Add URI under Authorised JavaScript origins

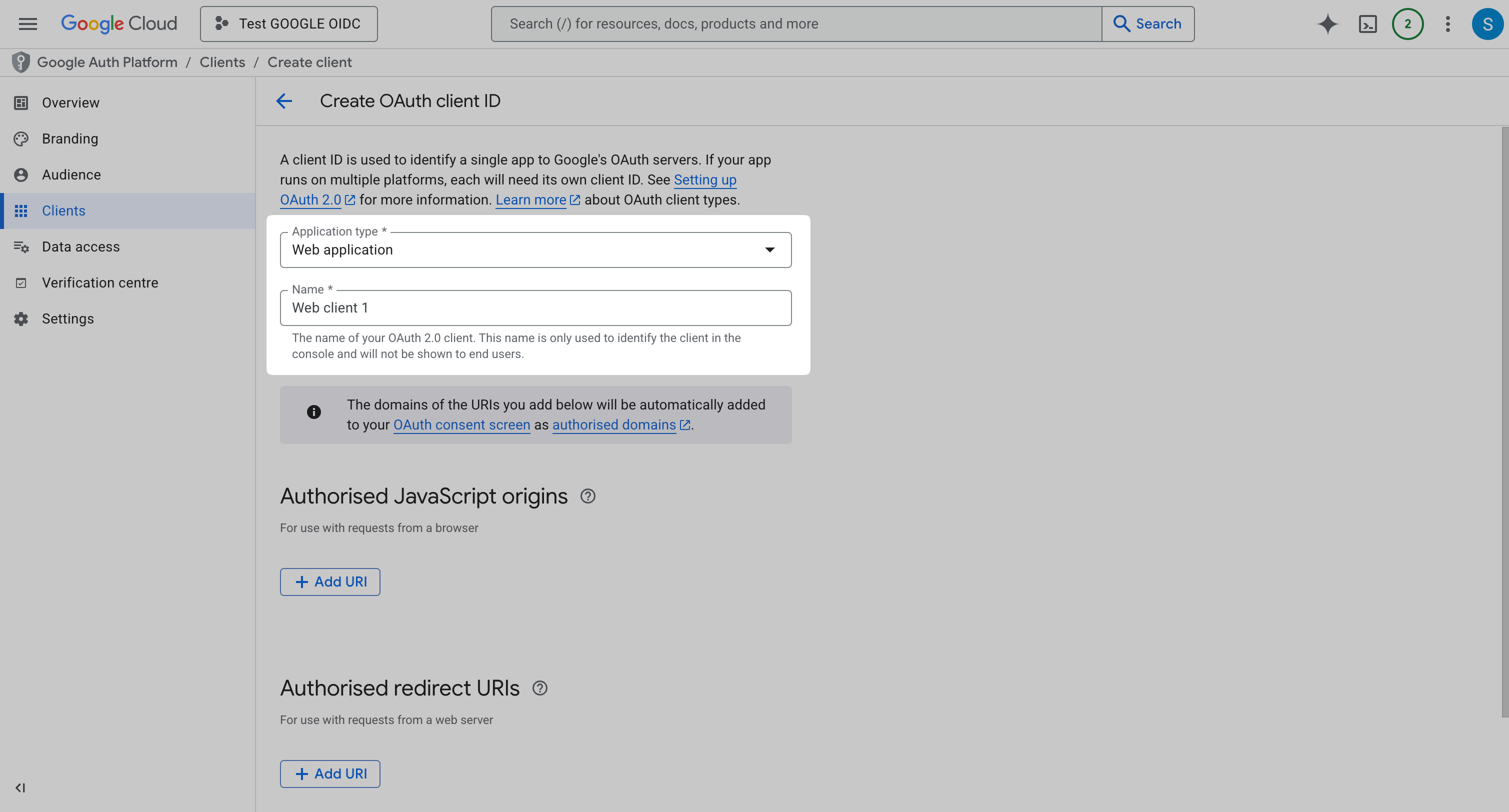(330, 581)
